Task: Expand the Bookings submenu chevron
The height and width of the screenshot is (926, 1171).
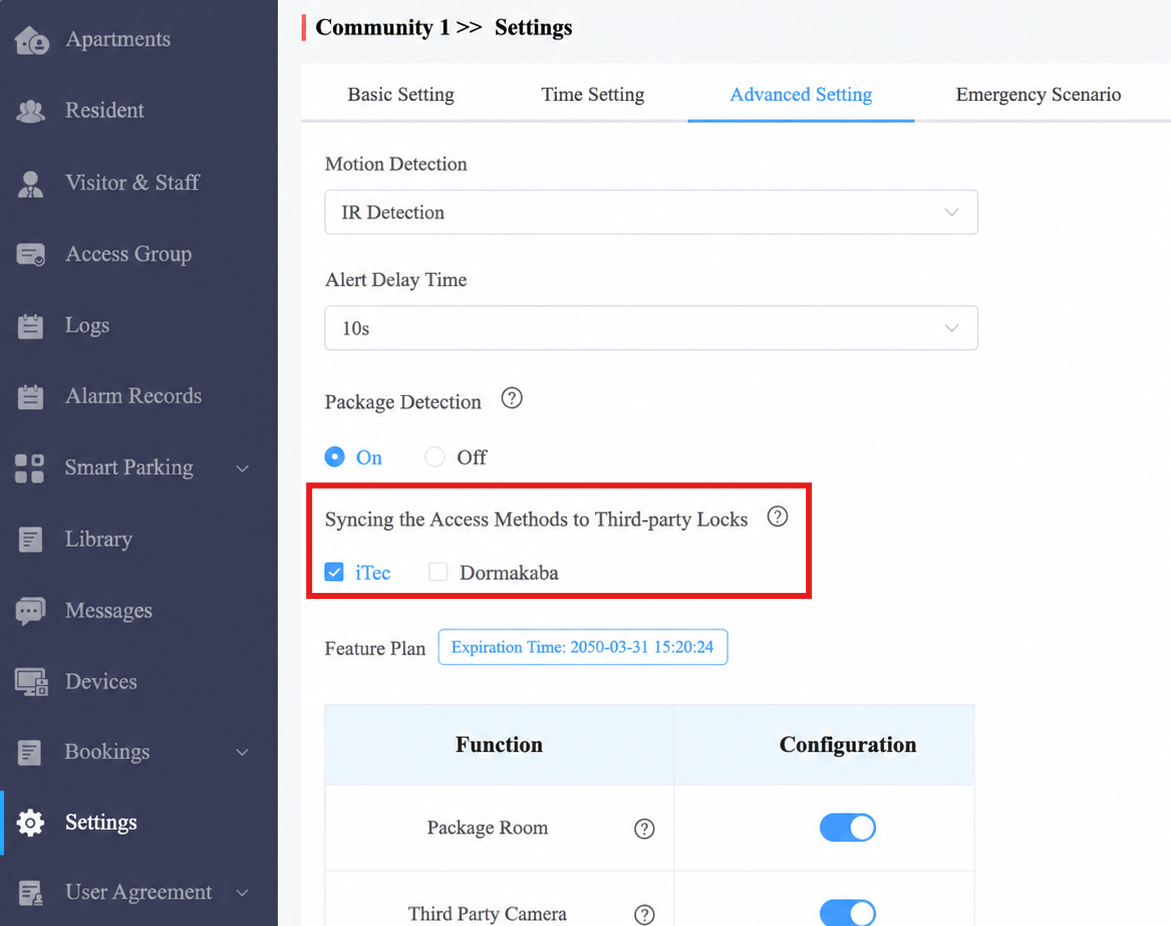Action: coord(242,752)
